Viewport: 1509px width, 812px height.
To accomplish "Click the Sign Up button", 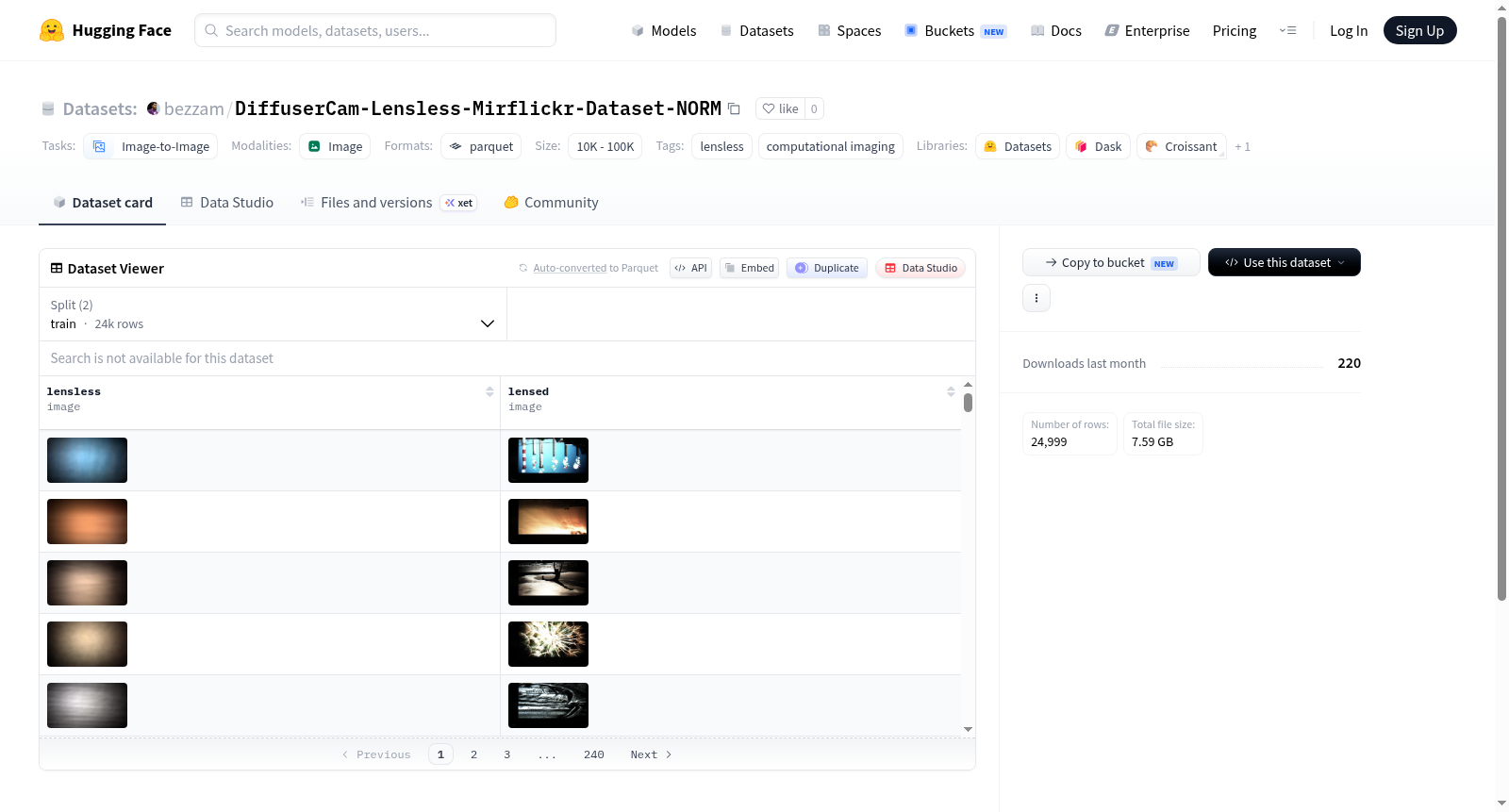I will tap(1419, 30).
